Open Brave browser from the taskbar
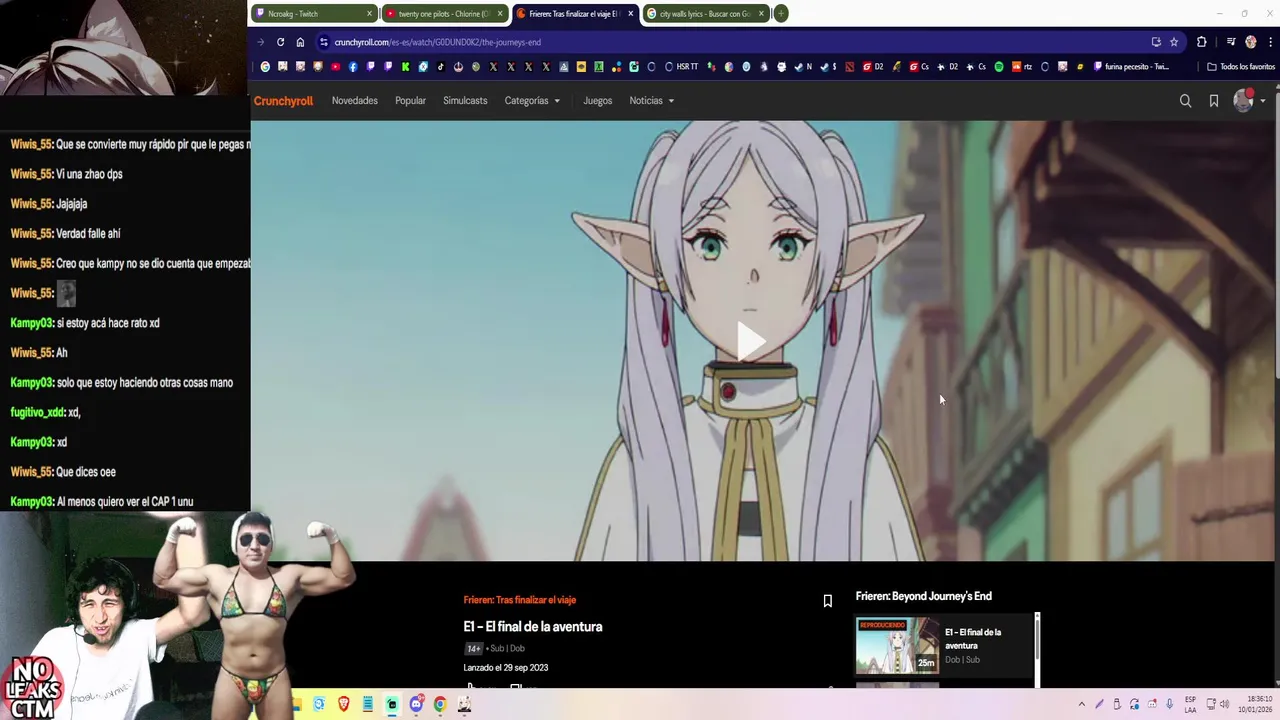This screenshot has height=720, width=1280. (x=344, y=704)
